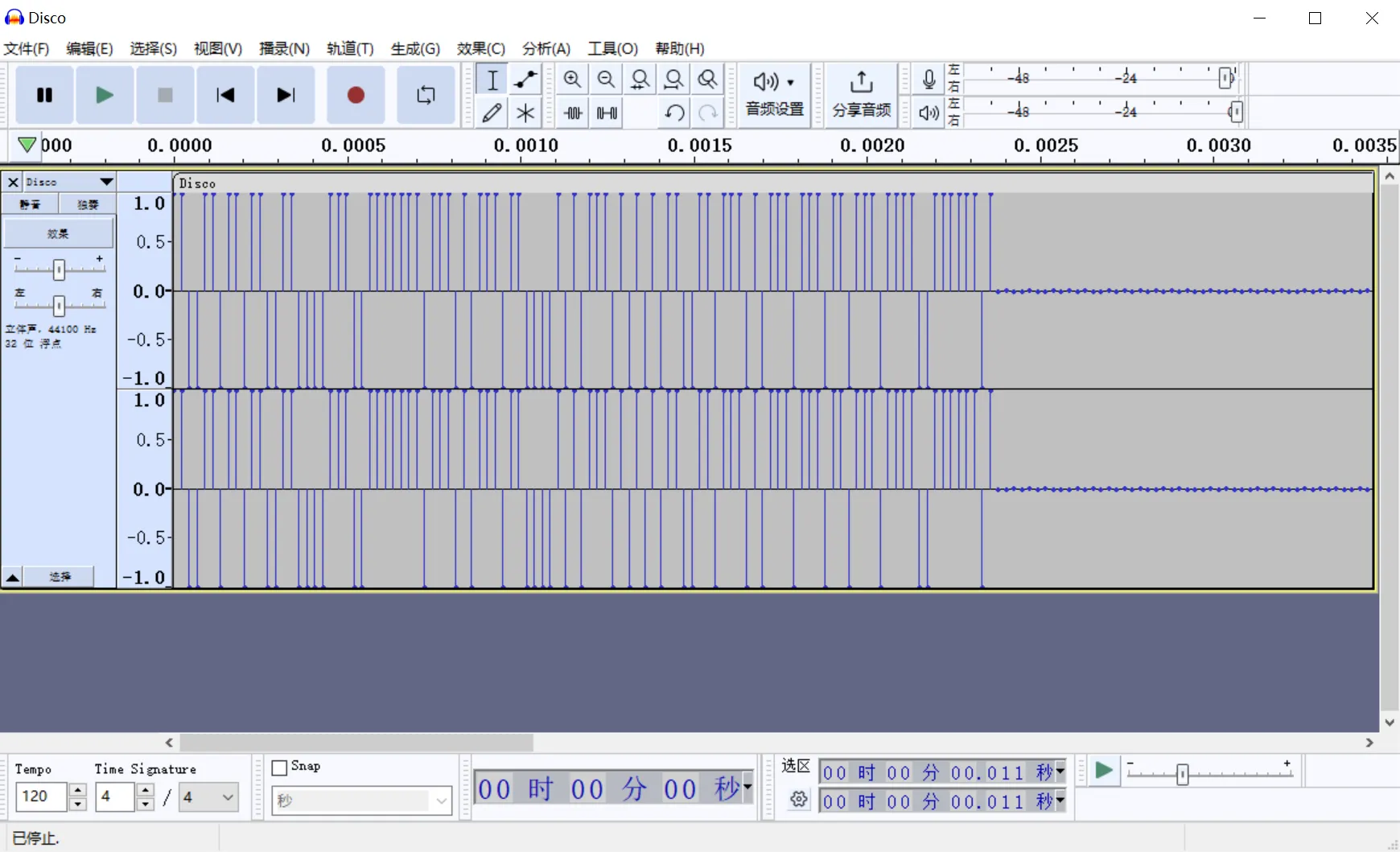Click the Trim audio outside selection icon
Image resolution: width=1400 pixels, height=852 pixels.
coord(573,113)
